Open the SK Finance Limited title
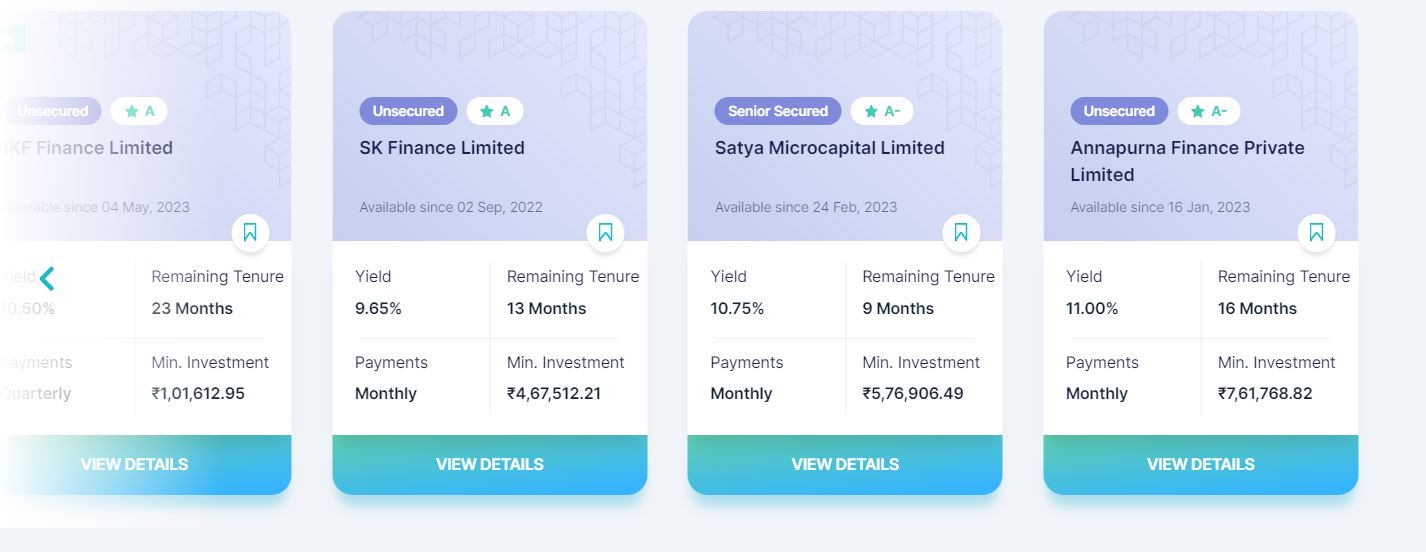 (442, 148)
